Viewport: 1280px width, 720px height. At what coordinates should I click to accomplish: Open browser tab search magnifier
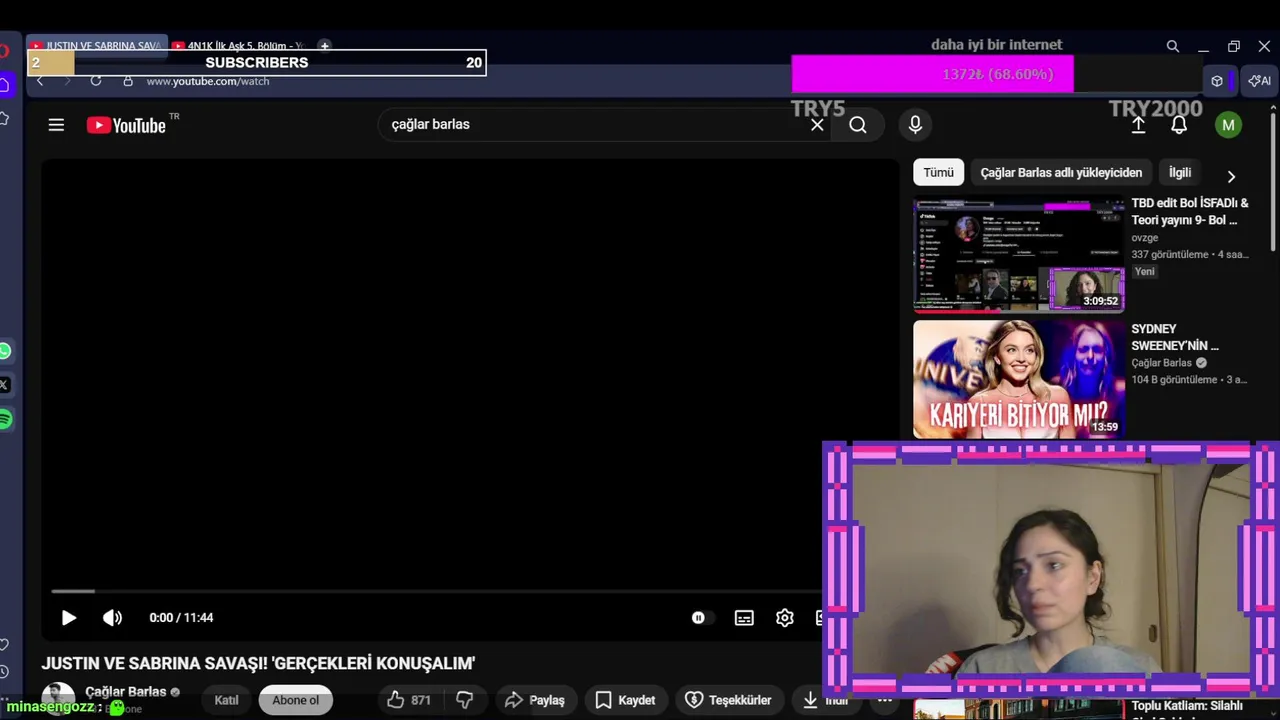coord(1173,46)
